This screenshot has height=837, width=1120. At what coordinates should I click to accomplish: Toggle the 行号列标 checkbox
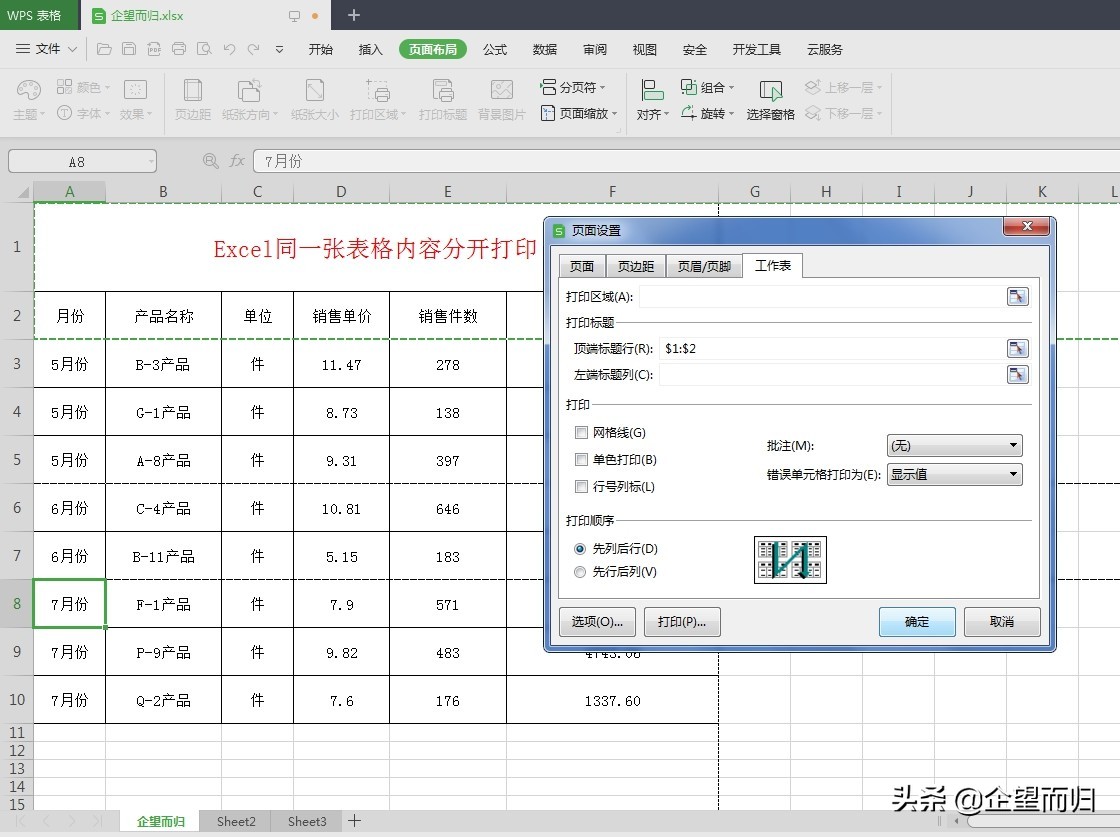[581, 487]
